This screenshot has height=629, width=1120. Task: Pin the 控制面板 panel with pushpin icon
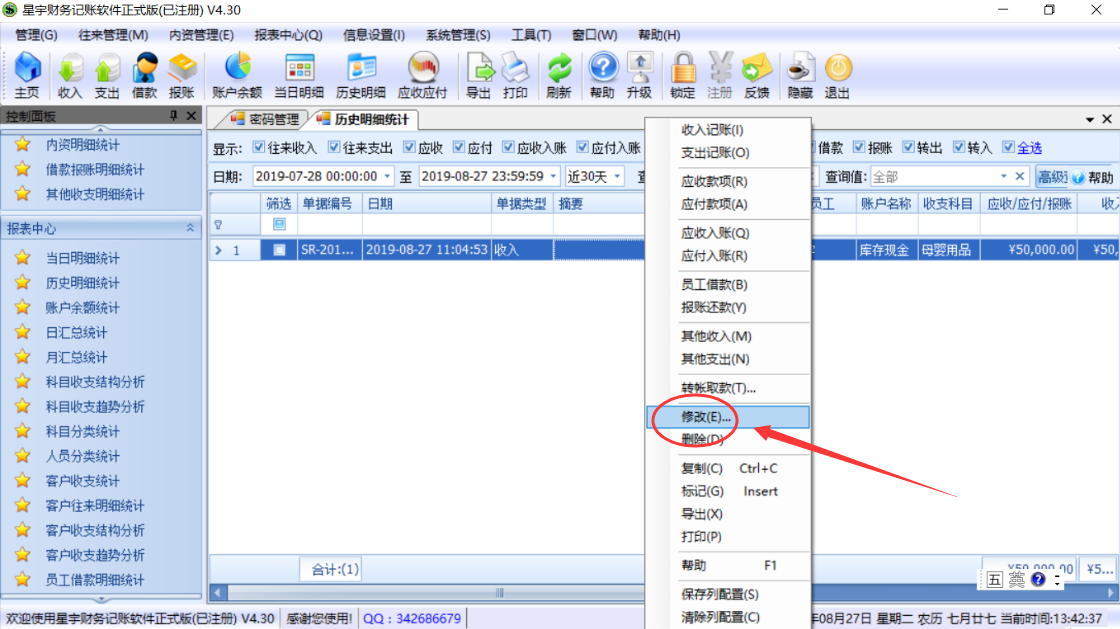point(174,116)
